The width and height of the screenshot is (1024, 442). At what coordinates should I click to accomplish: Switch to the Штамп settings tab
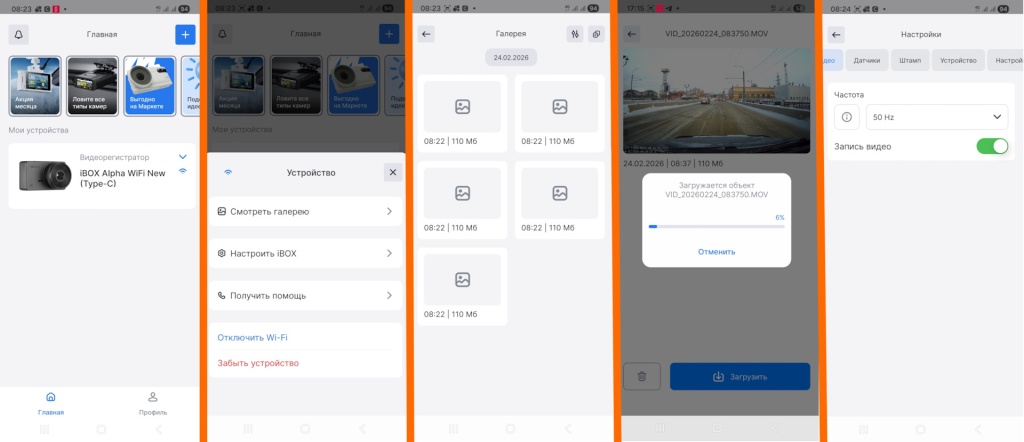tap(910, 61)
